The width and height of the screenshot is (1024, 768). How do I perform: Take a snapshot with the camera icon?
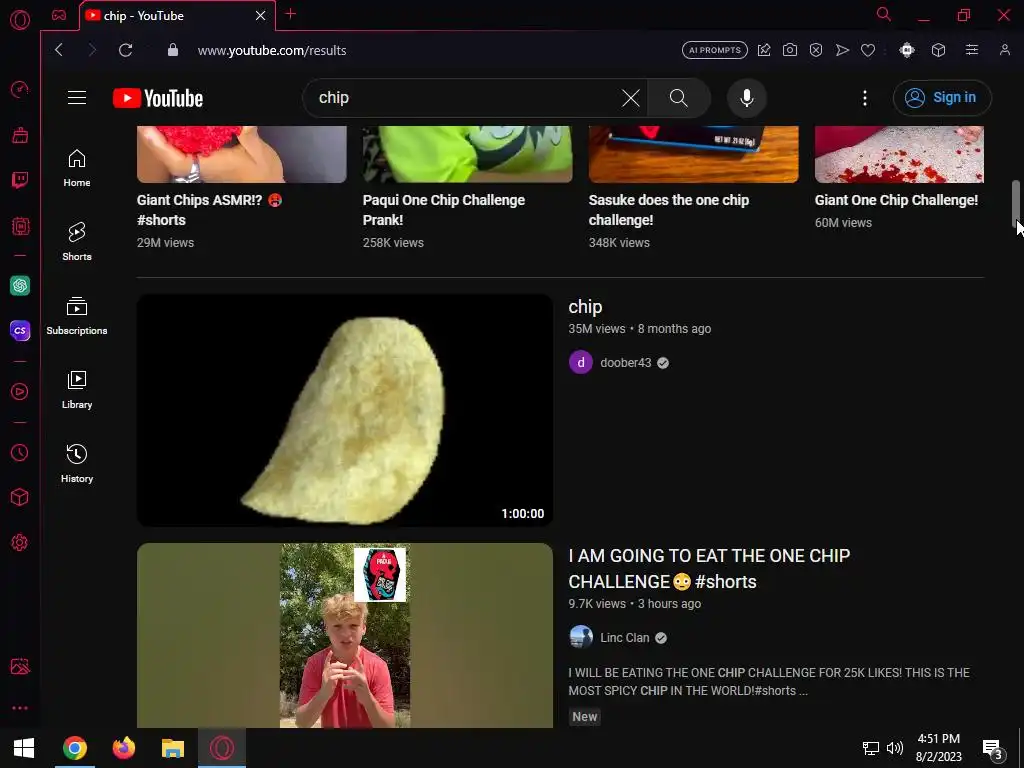[x=790, y=50]
